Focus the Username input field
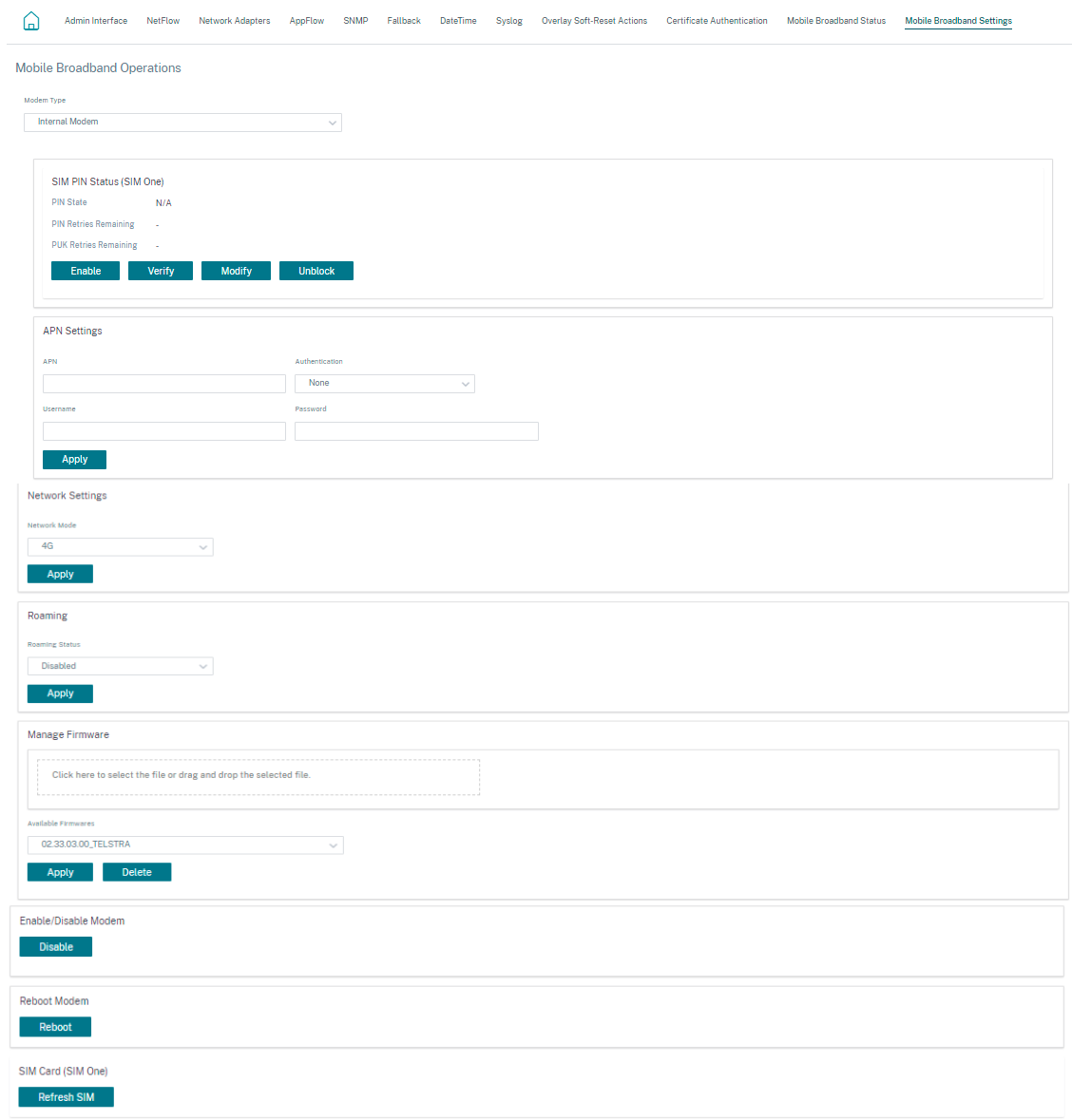 click(164, 430)
